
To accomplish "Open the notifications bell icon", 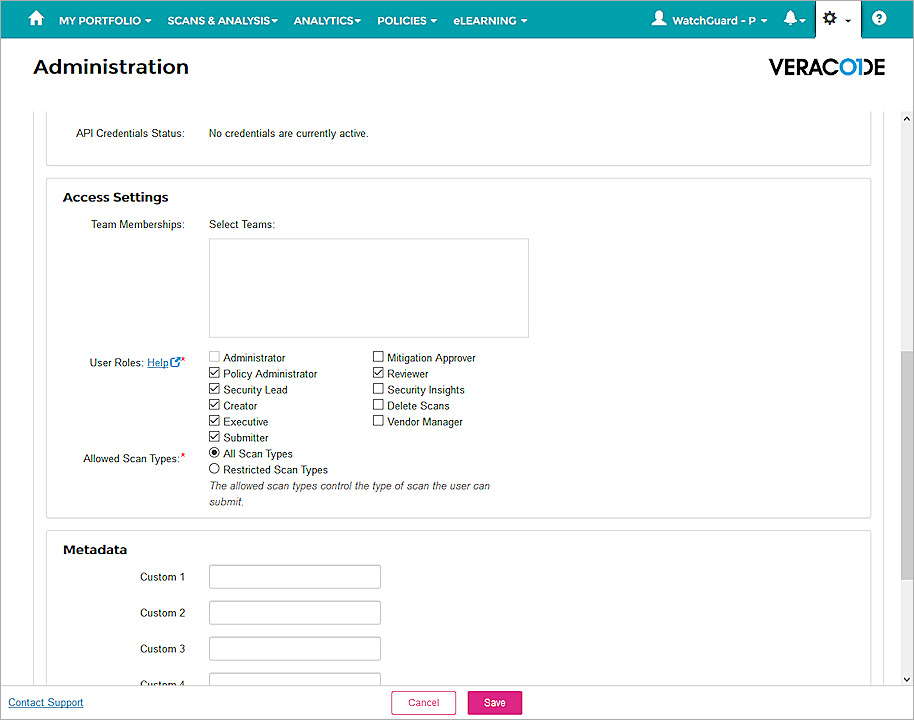I will 790,19.
